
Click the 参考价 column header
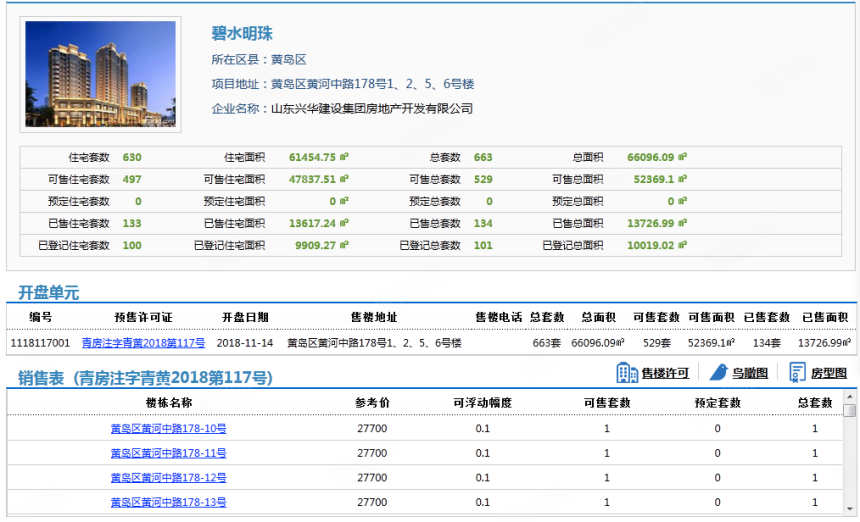tap(371, 403)
